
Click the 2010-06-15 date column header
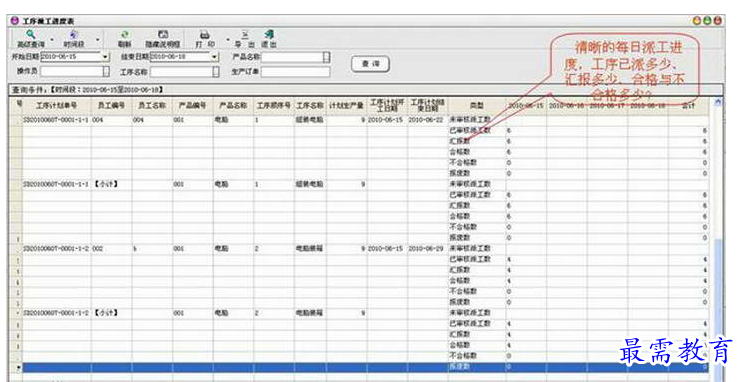click(526, 105)
